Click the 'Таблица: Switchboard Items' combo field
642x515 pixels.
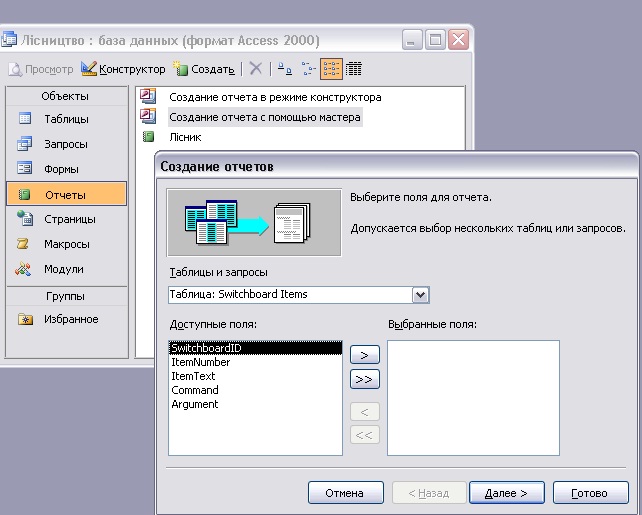[x=298, y=294]
